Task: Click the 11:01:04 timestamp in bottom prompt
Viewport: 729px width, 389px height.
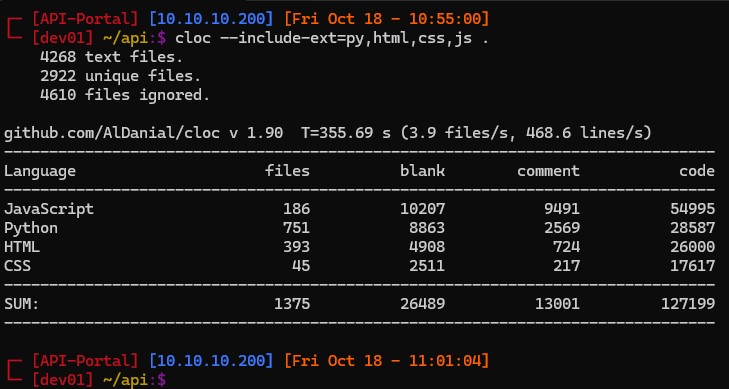Action: (444, 361)
